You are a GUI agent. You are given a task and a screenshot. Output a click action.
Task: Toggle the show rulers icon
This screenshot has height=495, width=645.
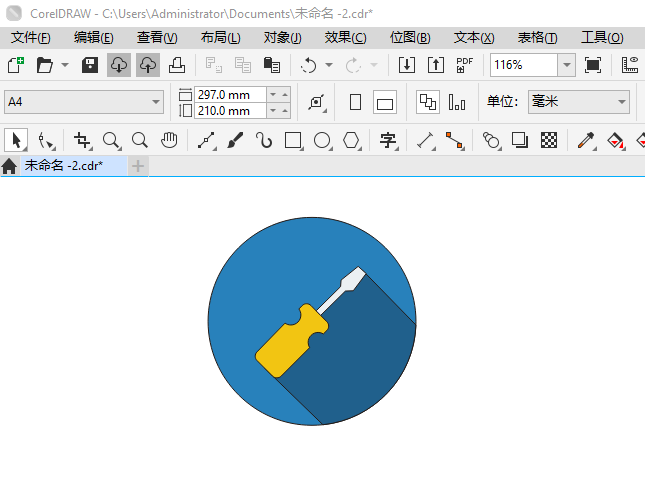point(630,65)
